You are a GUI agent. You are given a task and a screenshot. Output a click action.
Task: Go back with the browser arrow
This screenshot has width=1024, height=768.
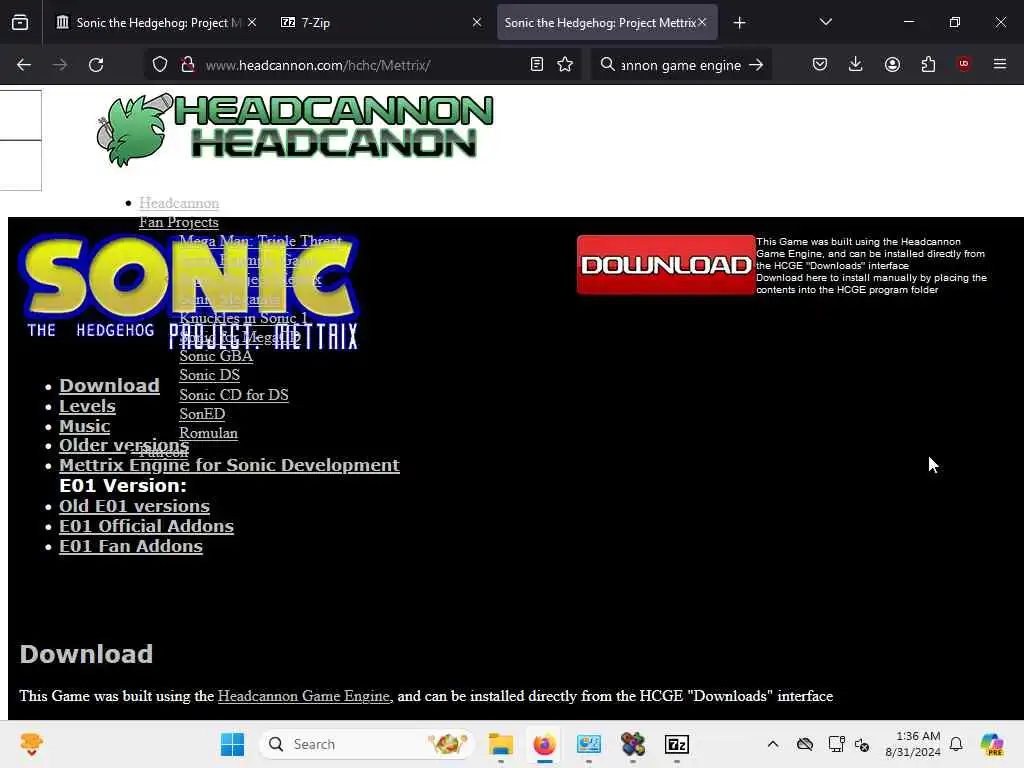click(24, 65)
